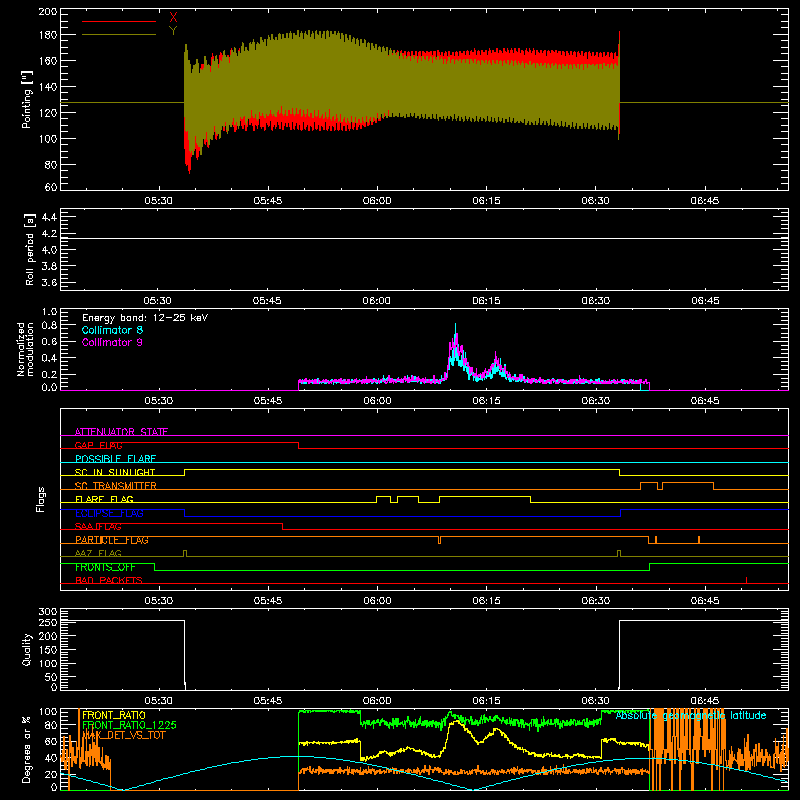Select the orange MAX_DET_VS_TOT legend entry
Viewport: 800px width, 800px height.
(123, 735)
